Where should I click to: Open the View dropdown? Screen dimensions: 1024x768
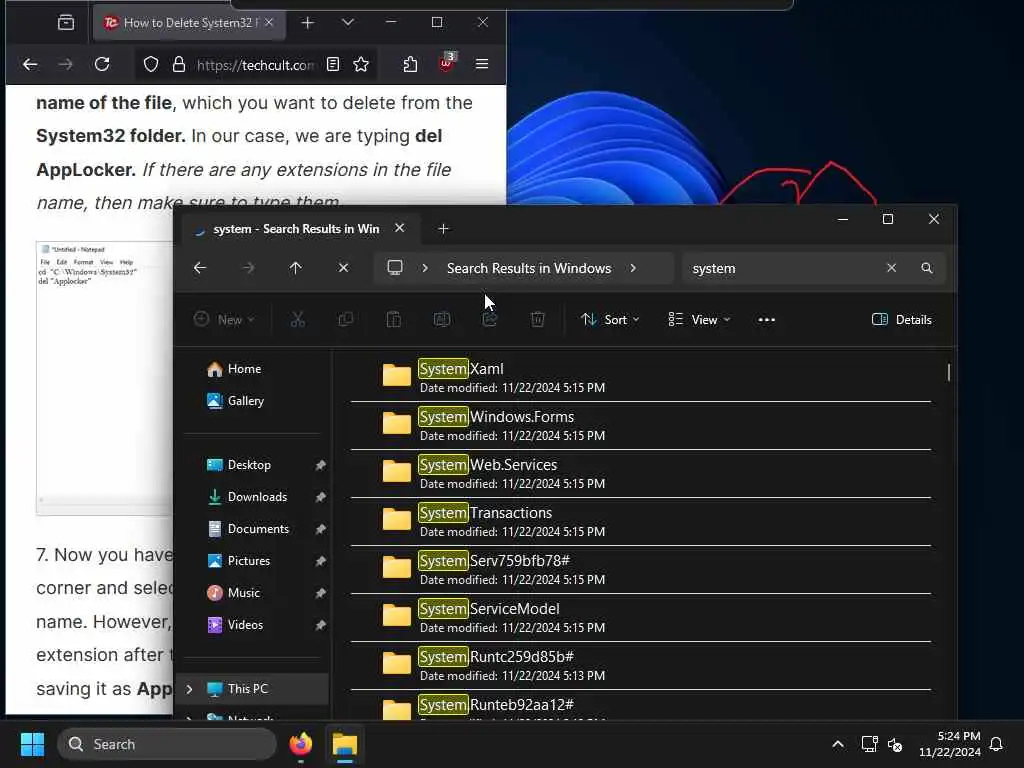coord(699,319)
